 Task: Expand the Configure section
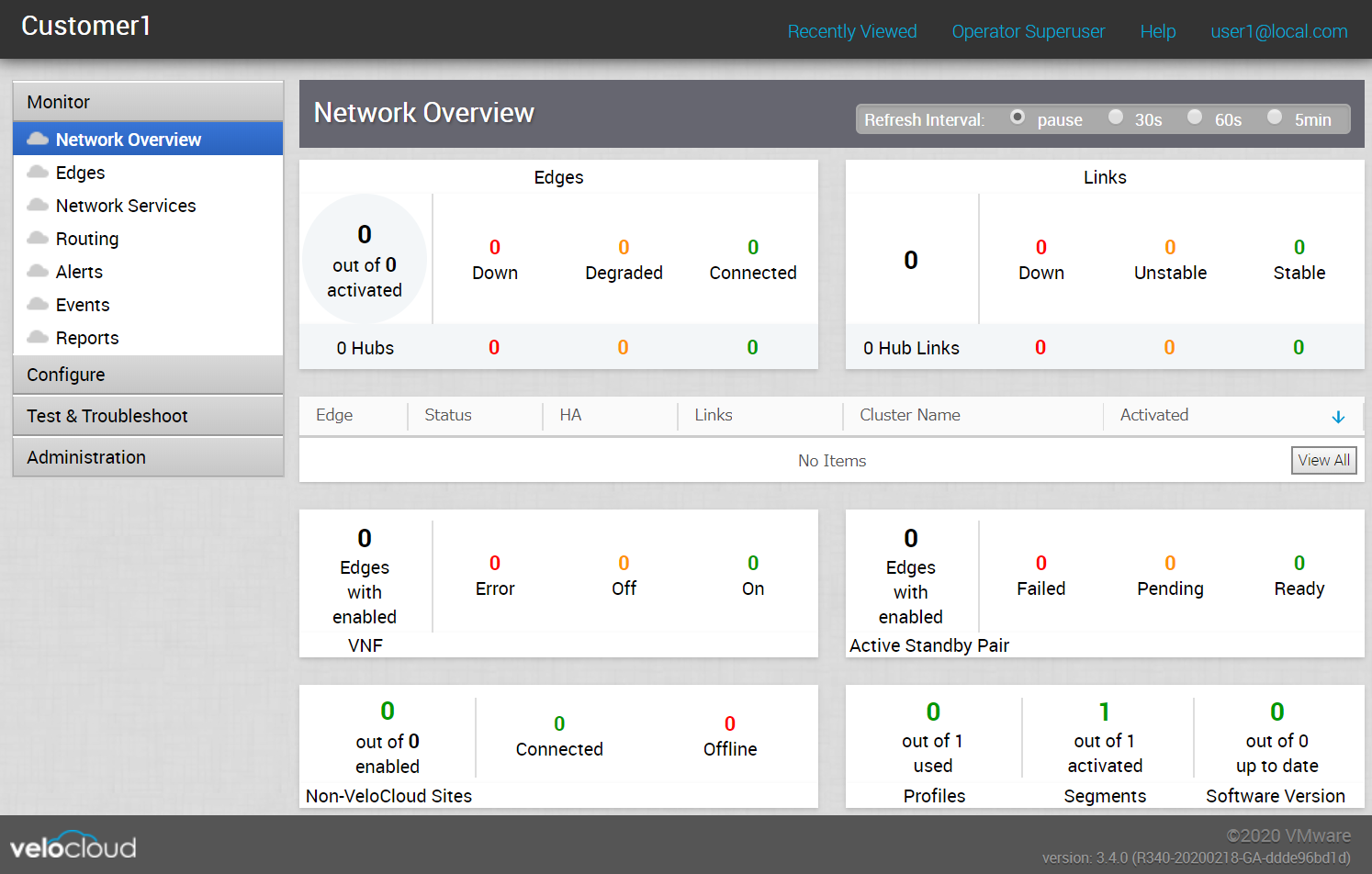(148, 375)
